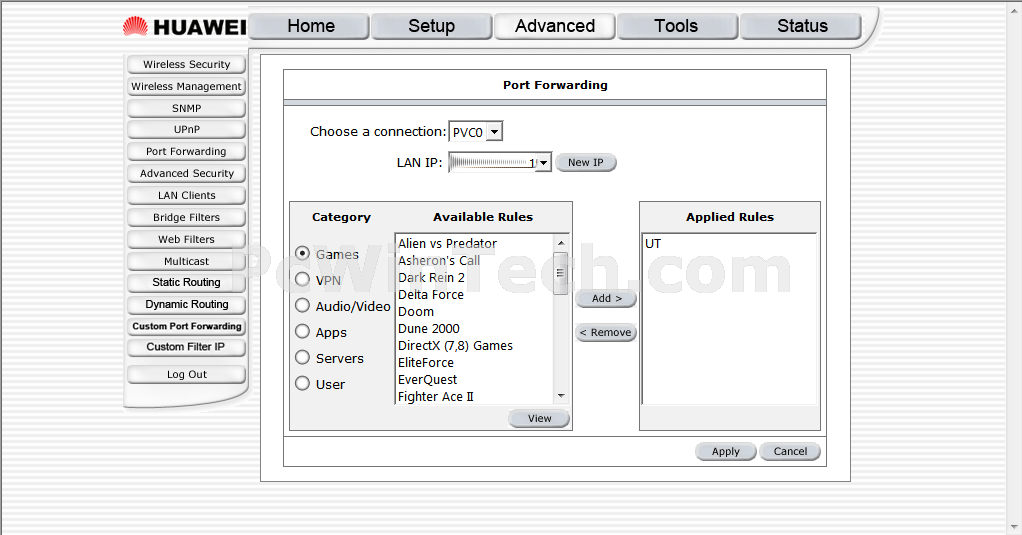Select Dune 2000 rule
Viewport: 1022px width, 535px height.
(474, 328)
